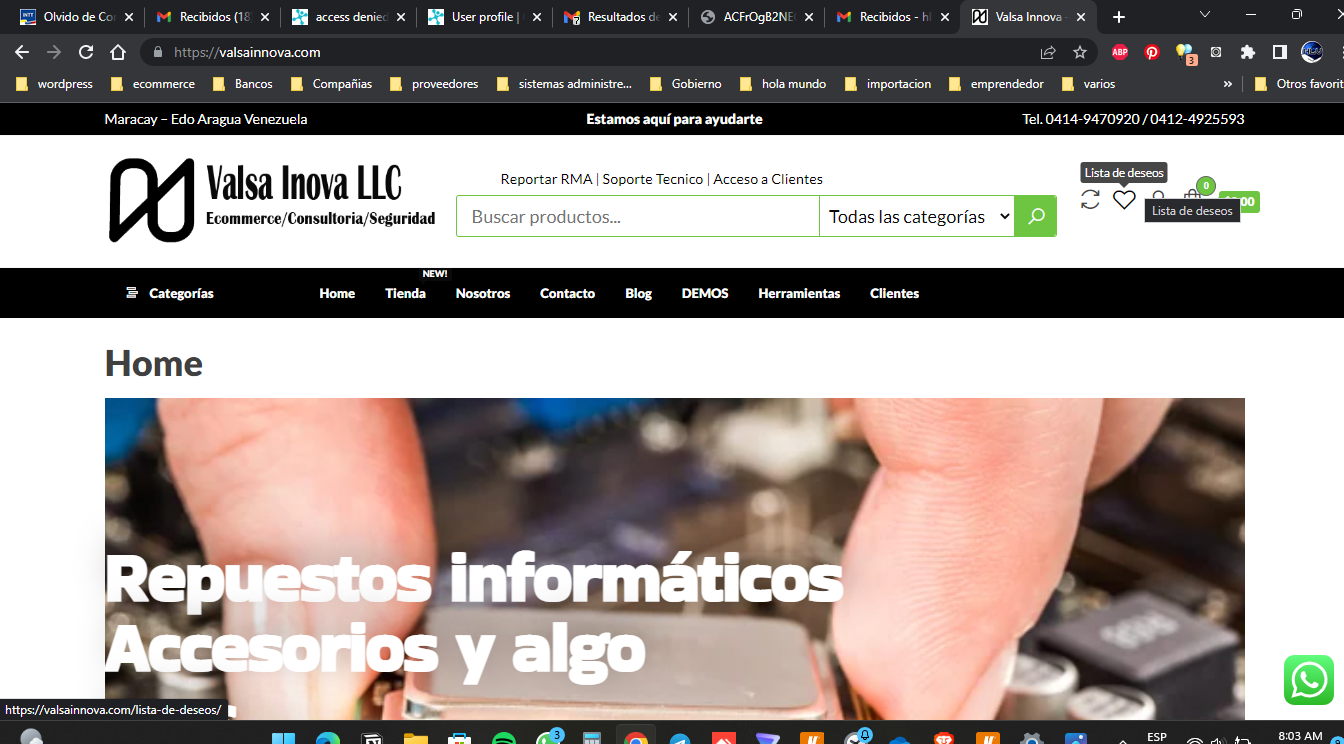Click the green magnifier search button

click(x=1036, y=216)
